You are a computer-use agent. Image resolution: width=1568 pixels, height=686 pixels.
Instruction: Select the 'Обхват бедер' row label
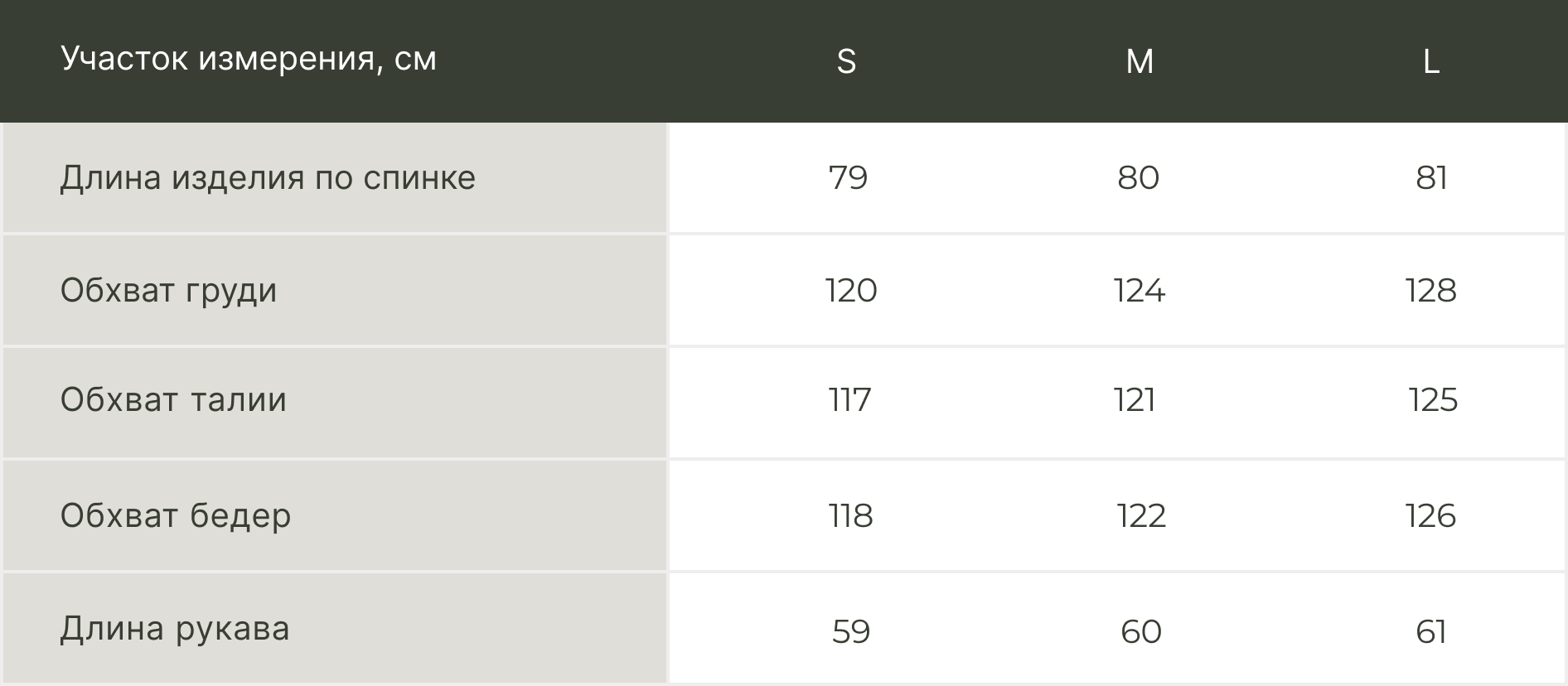coord(176,516)
